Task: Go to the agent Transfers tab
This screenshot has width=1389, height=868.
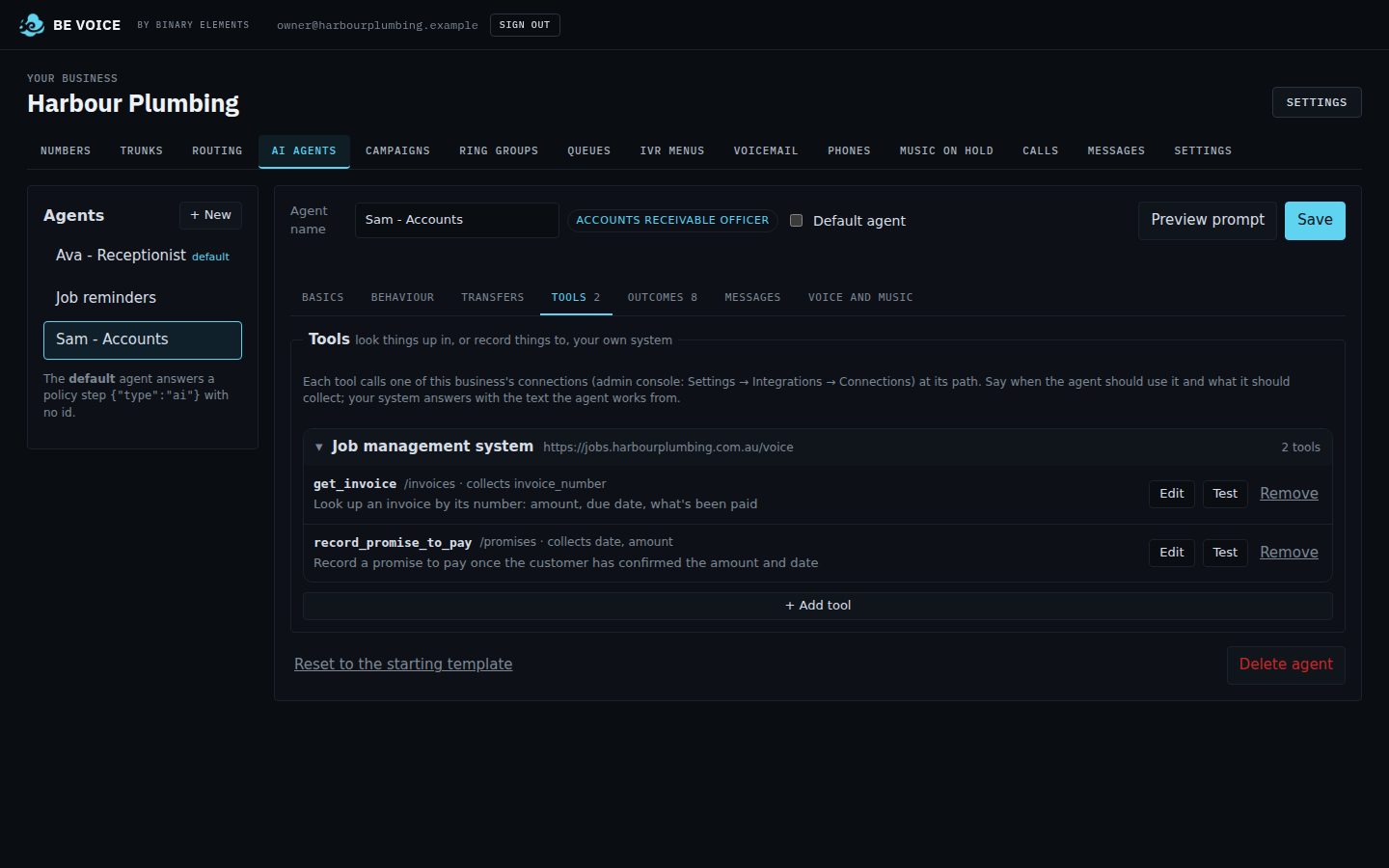Action: click(493, 298)
